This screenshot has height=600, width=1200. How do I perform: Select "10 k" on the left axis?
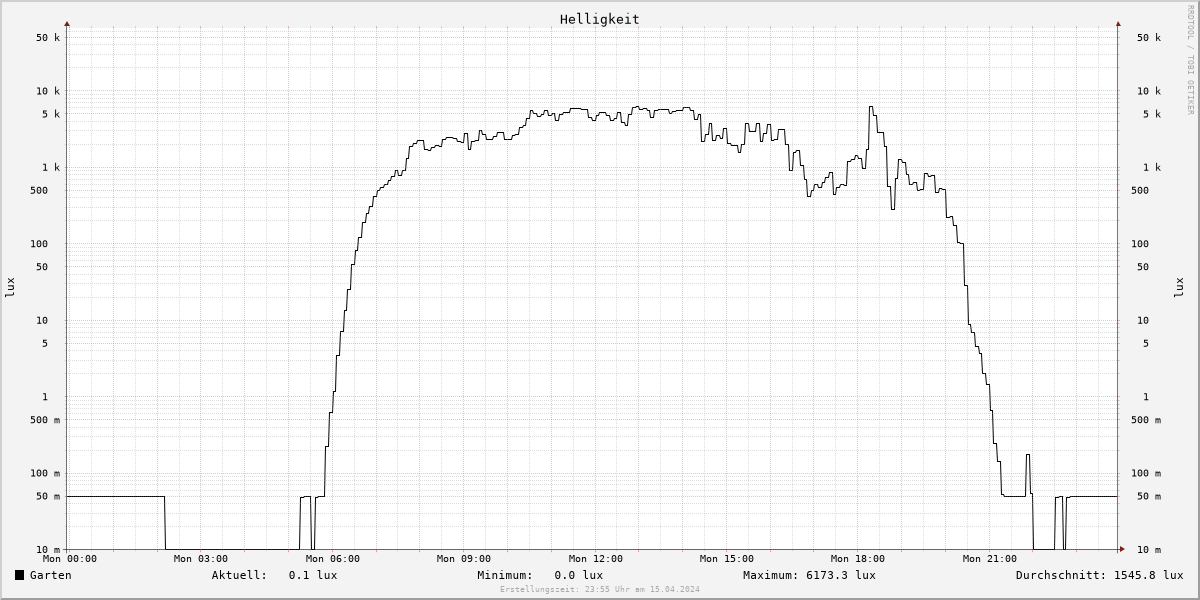[x=49, y=91]
